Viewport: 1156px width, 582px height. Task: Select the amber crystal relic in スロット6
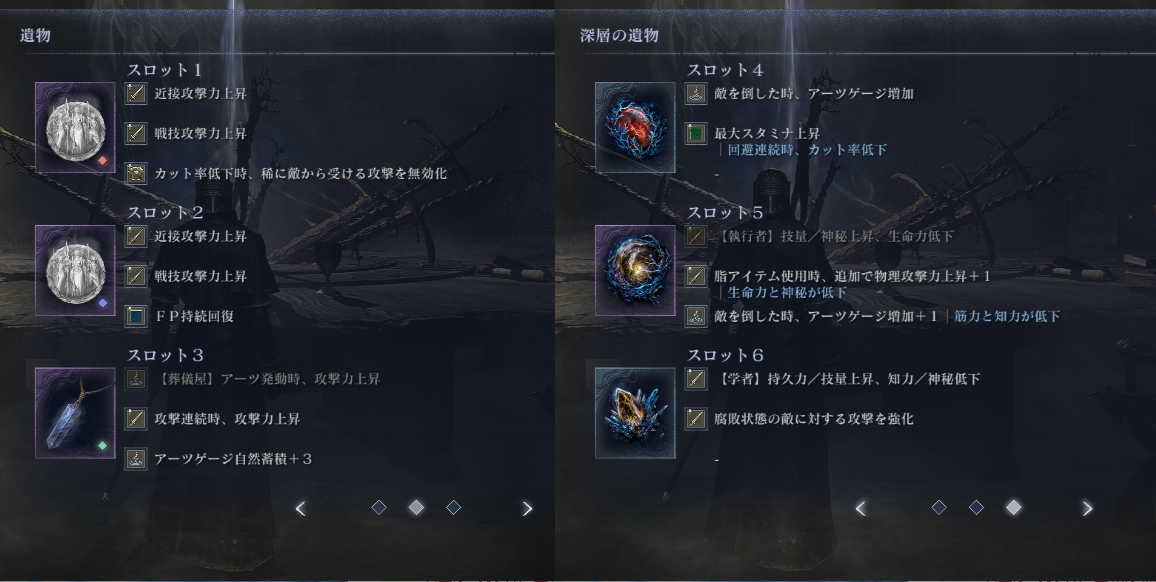pyautogui.click(x=636, y=413)
